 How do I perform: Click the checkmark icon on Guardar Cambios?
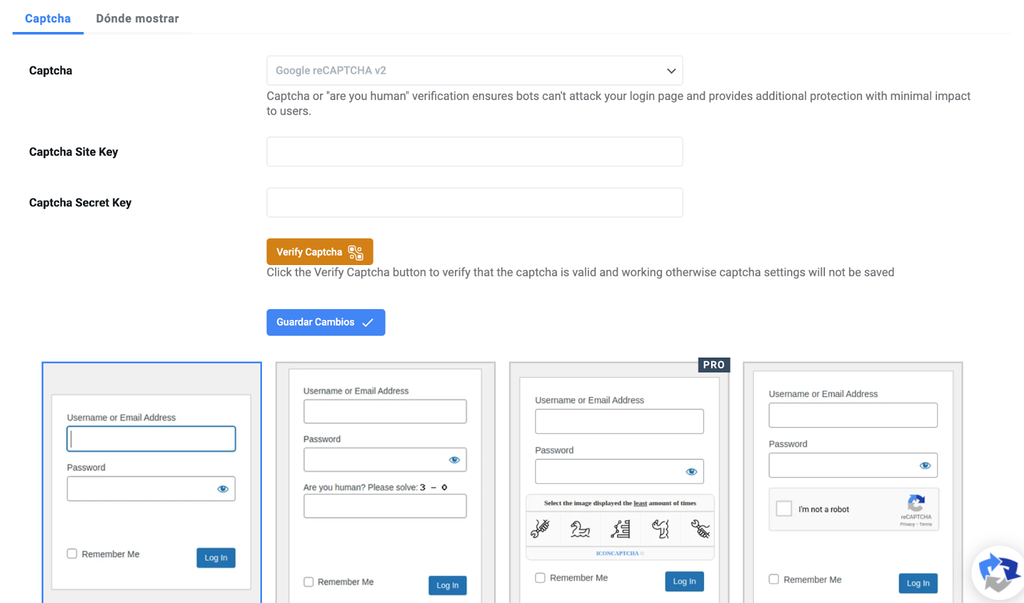point(370,322)
